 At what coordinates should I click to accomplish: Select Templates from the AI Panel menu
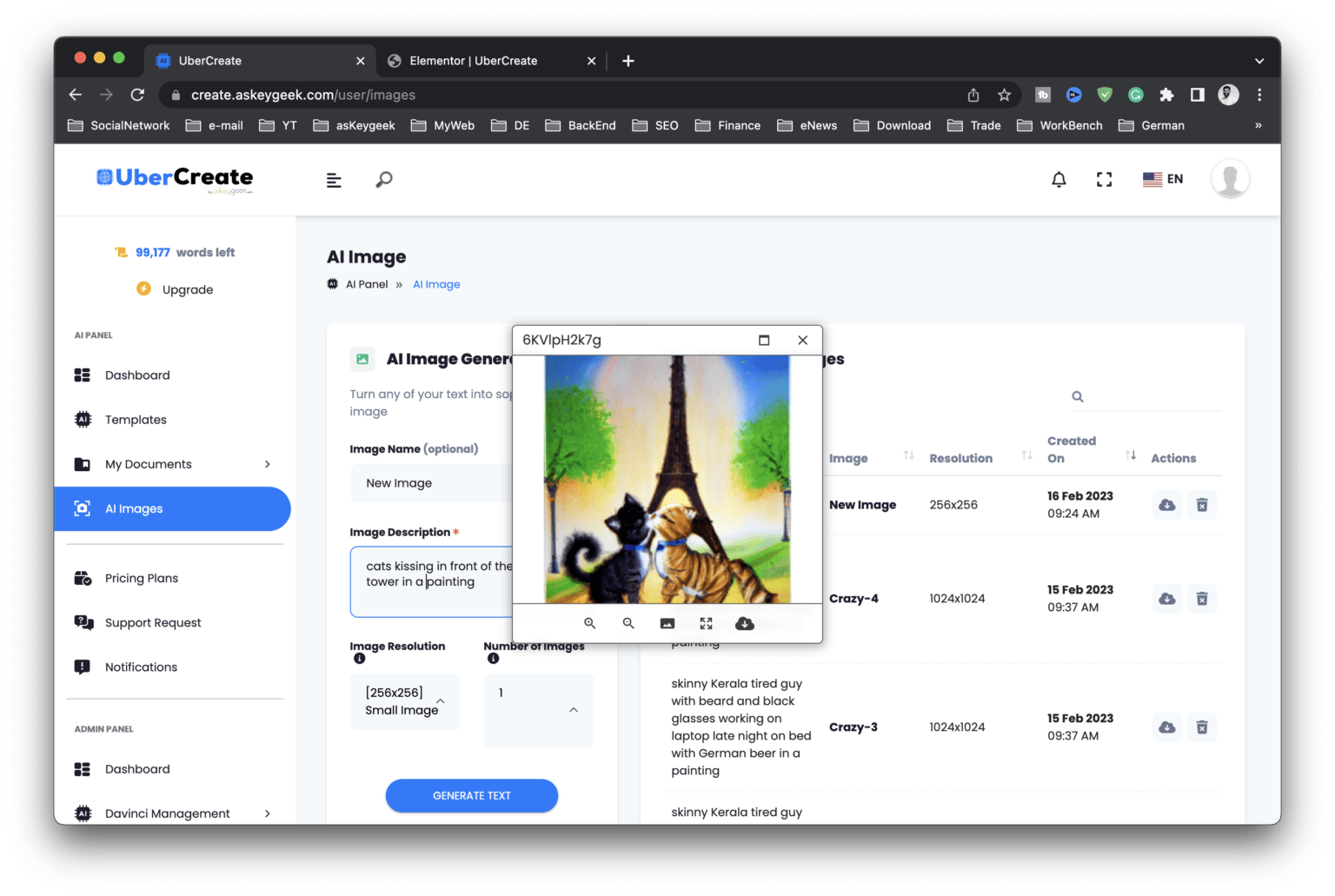coord(136,419)
